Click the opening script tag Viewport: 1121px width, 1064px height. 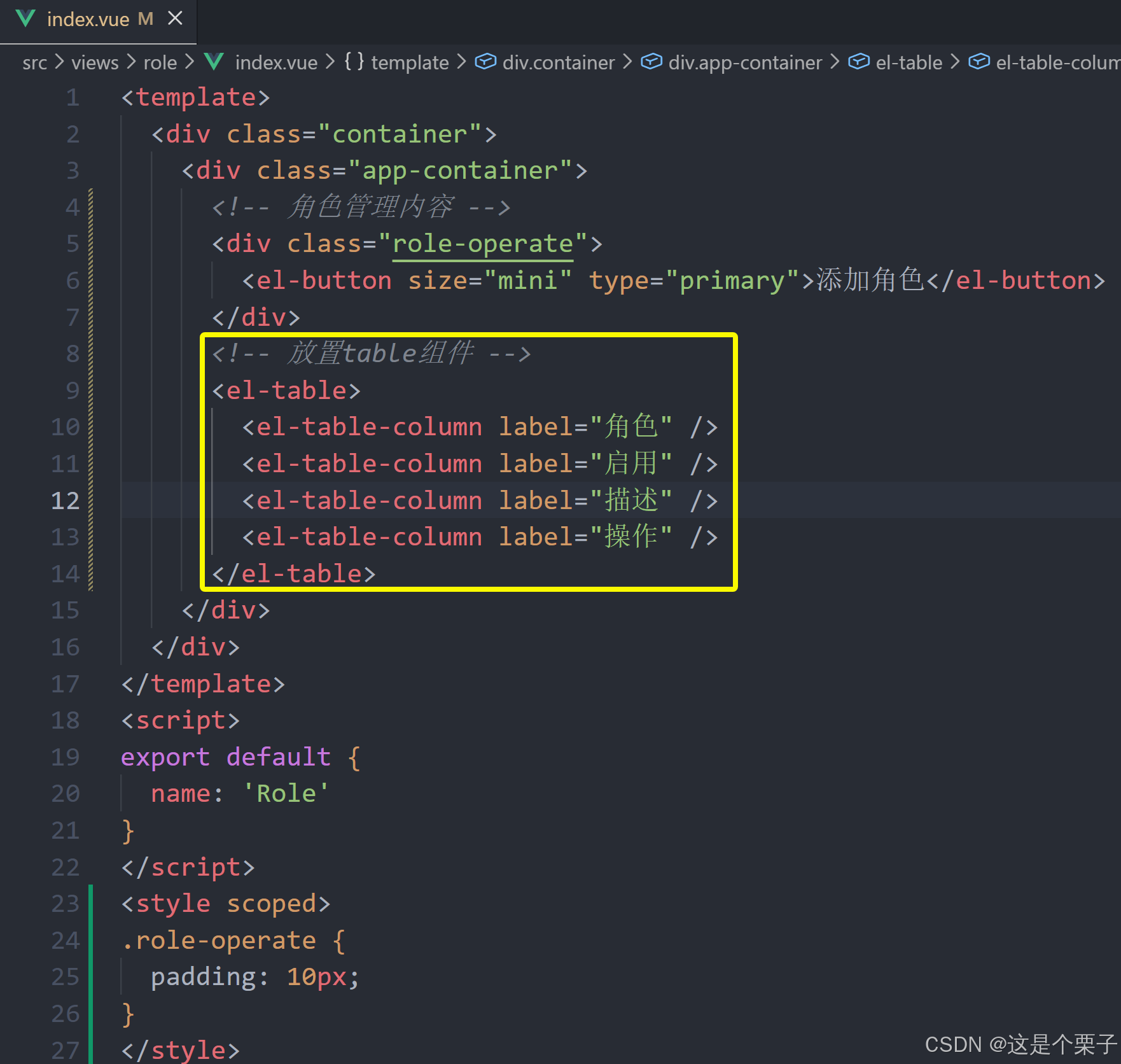point(180,720)
